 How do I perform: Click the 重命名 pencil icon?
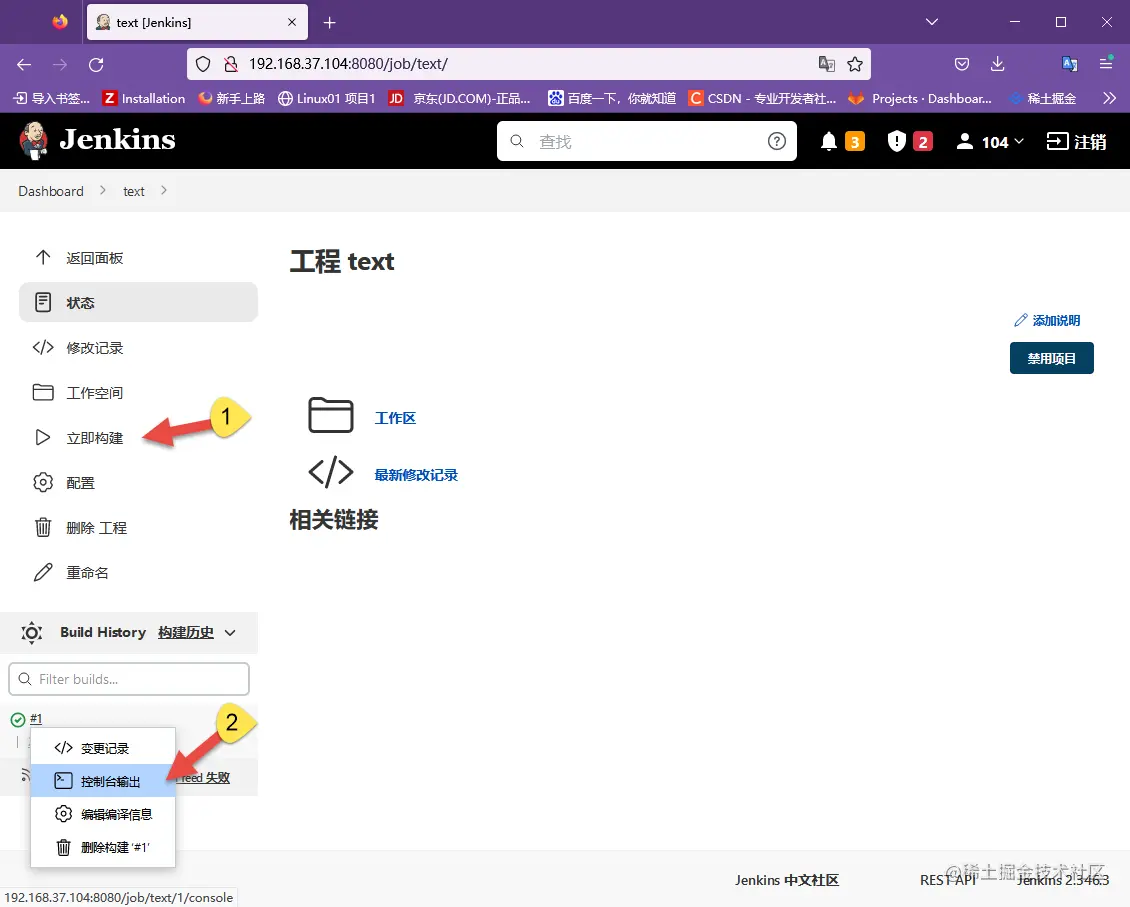pos(42,572)
